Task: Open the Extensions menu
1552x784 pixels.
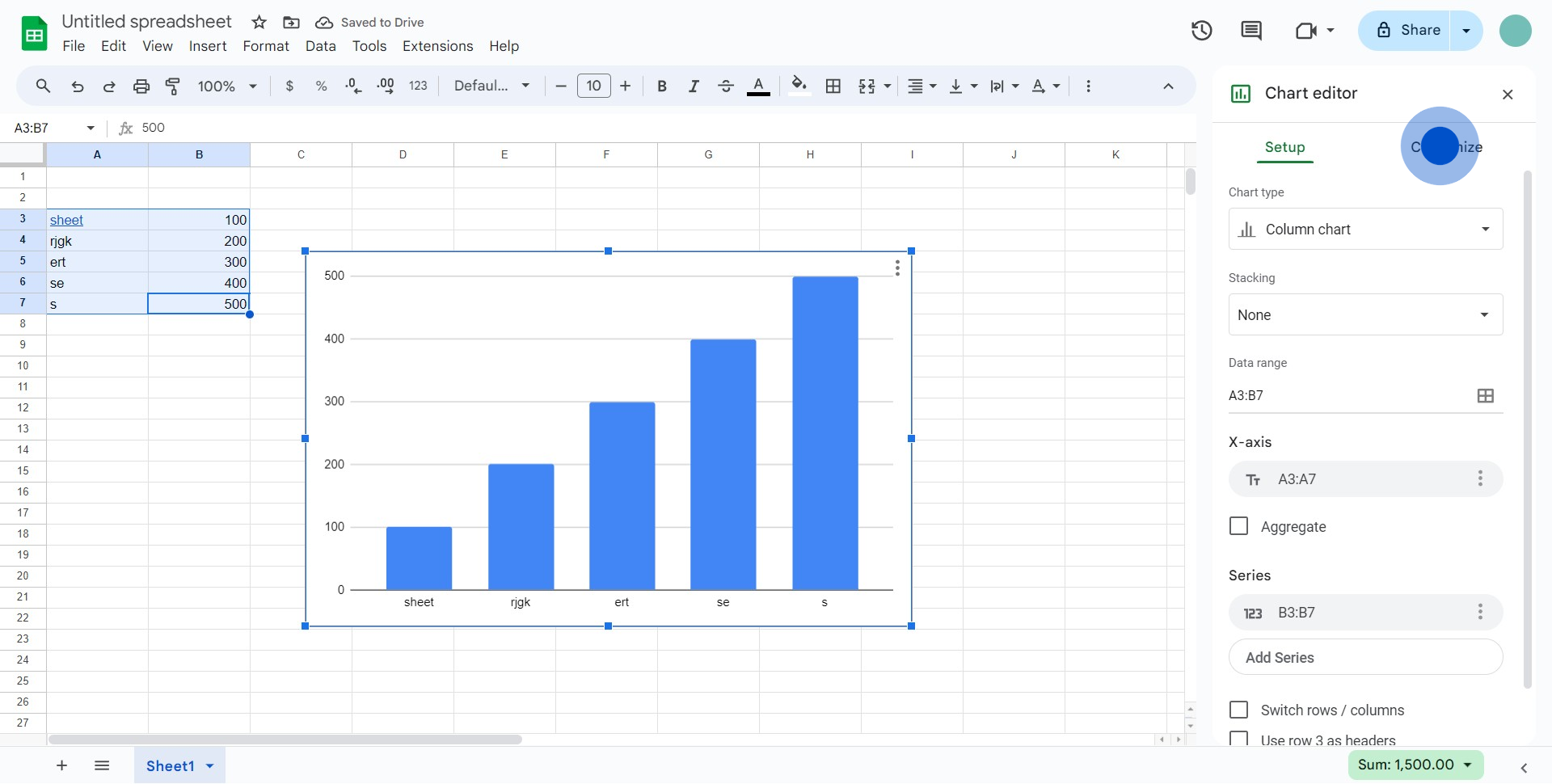Action: 438,46
